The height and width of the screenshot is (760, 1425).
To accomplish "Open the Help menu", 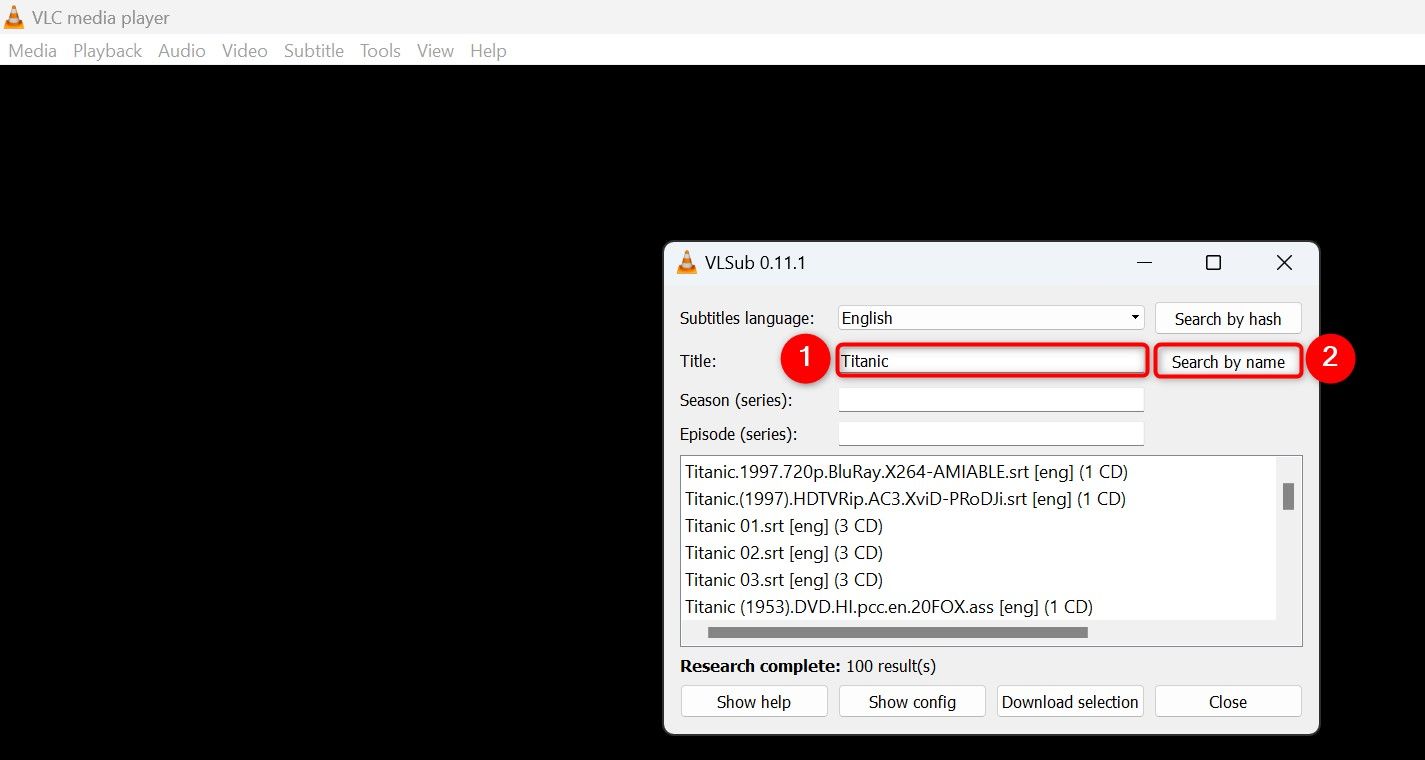I will click(488, 51).
